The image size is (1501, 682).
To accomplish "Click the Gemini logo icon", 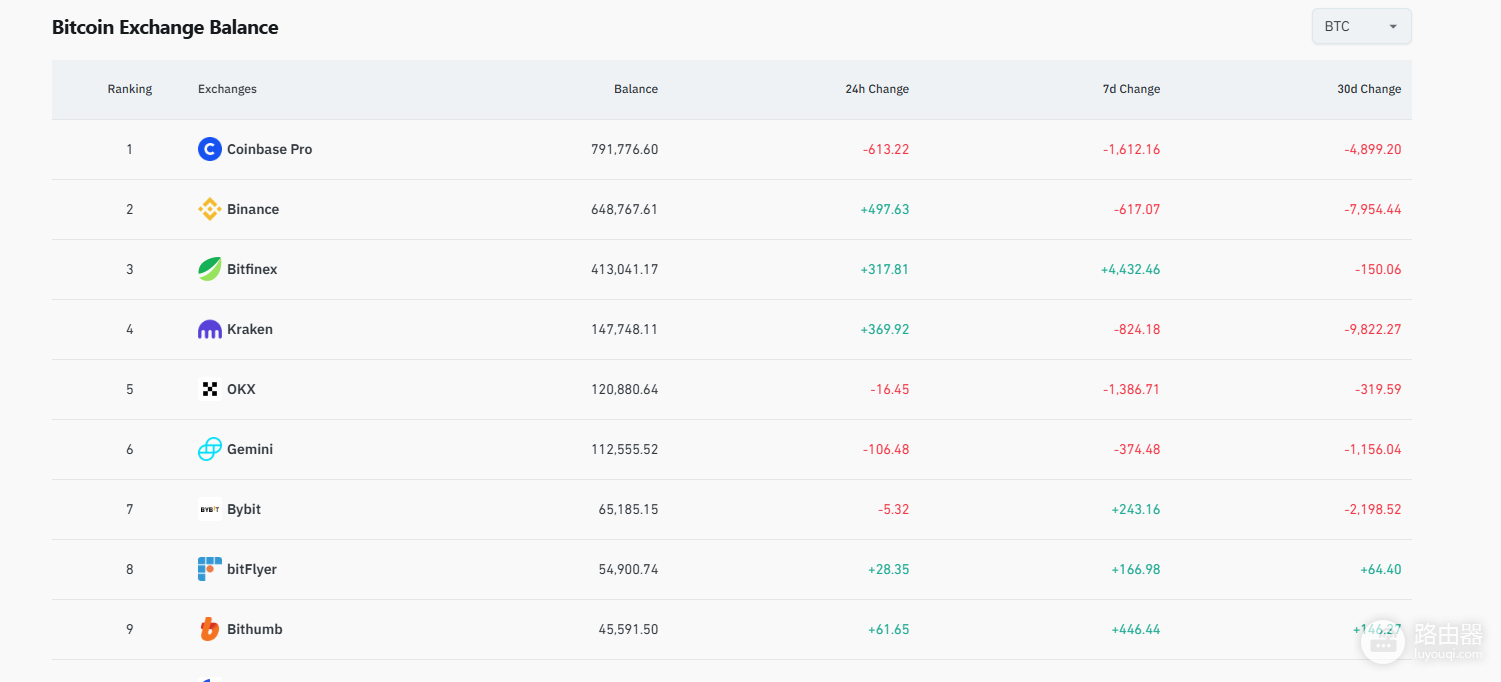I will 209,449.
